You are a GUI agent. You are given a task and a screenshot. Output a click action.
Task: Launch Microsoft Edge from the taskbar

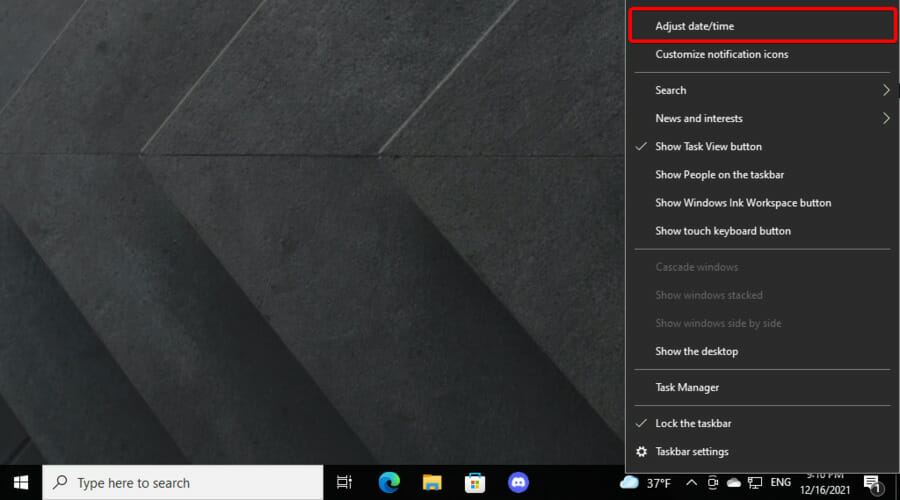click(389, 483)
